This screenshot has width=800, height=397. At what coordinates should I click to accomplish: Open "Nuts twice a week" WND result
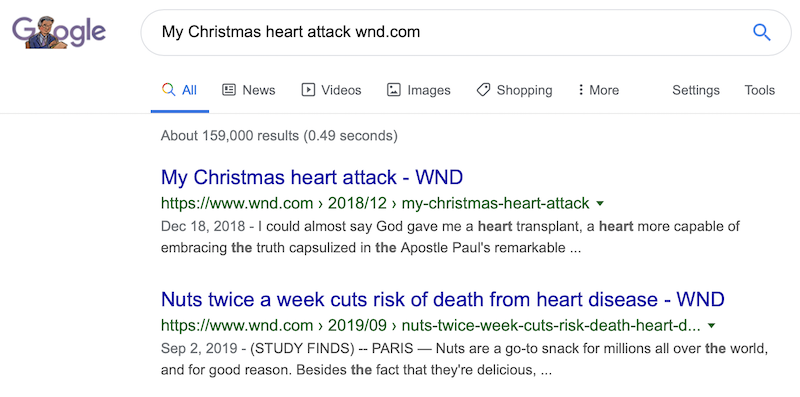coord(443,300)
